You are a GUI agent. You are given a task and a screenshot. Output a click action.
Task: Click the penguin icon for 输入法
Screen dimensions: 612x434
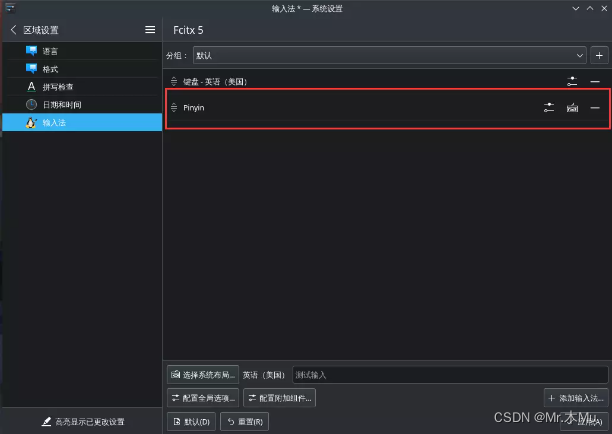point(31,123)
